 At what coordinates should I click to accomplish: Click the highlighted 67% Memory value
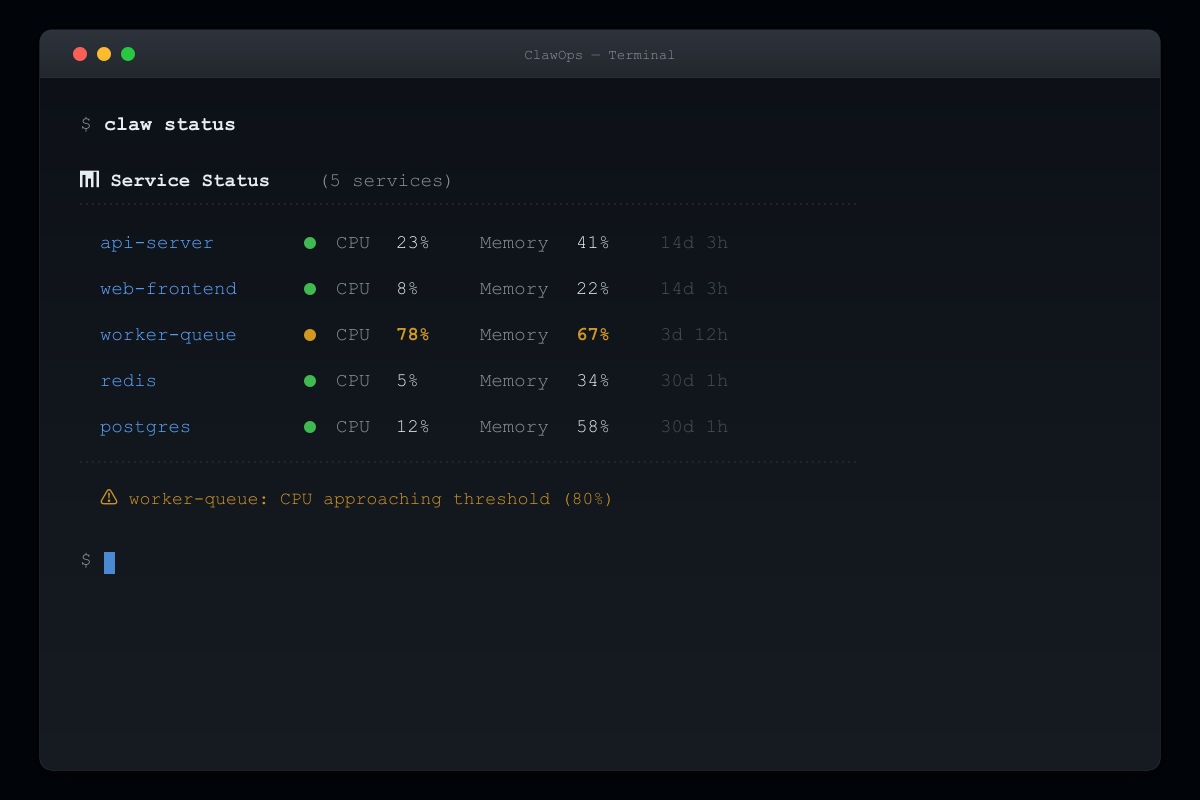593,335
